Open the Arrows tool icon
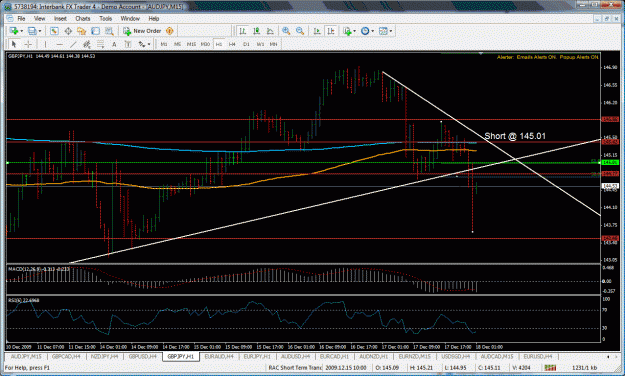Screen dimensions: 625x376 pos(142,44)
